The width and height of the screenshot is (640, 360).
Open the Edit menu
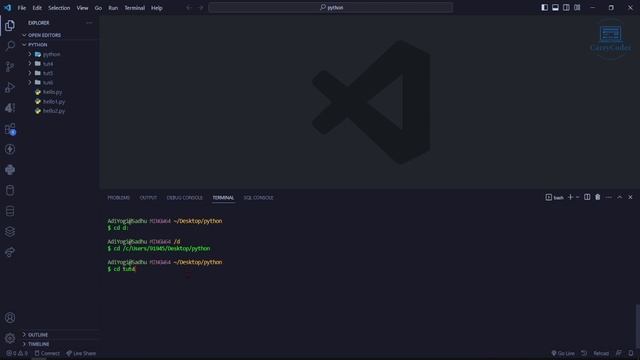coord(37,8)
